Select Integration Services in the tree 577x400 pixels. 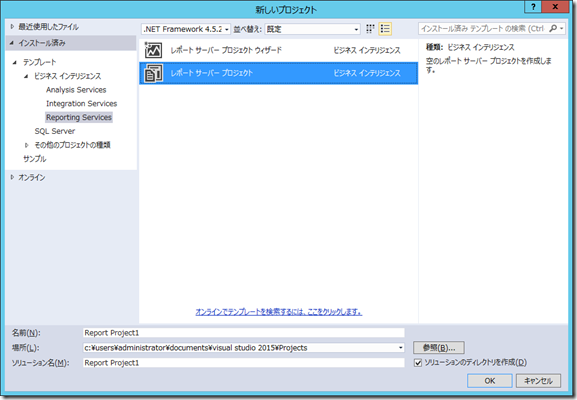pyautogui.click(x=81, y=104)
